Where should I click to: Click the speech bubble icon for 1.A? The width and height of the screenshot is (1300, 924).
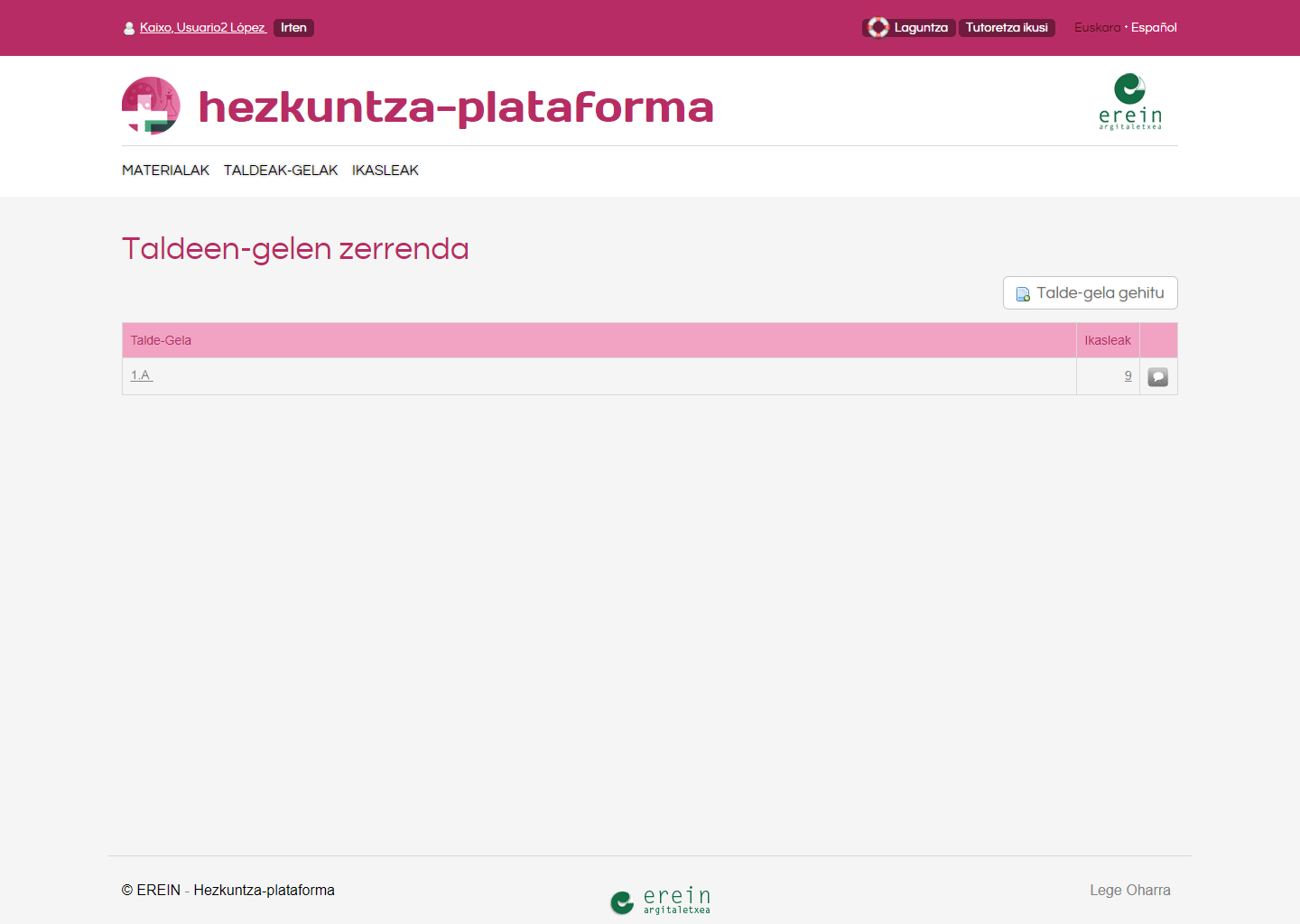(1158, 377)
